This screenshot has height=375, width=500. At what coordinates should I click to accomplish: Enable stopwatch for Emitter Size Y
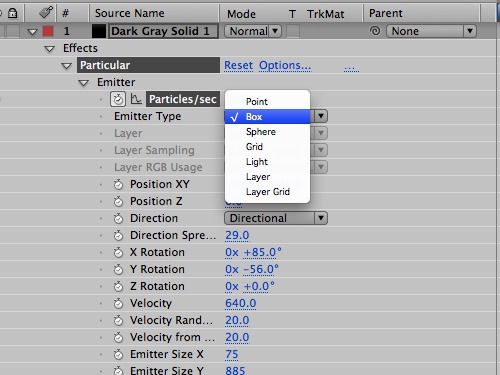coord(118,371)
